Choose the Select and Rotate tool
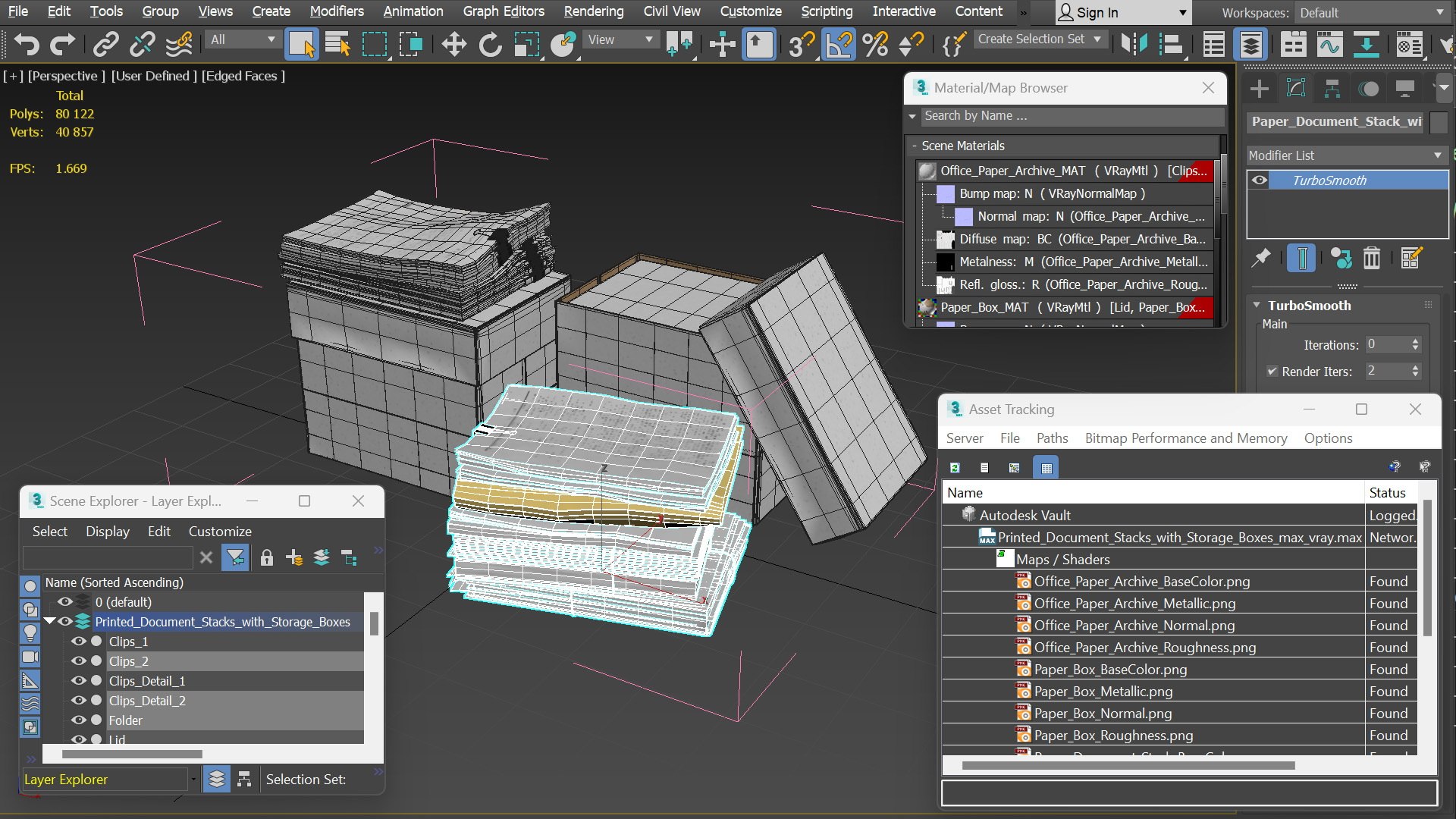 tap(490, 45)
